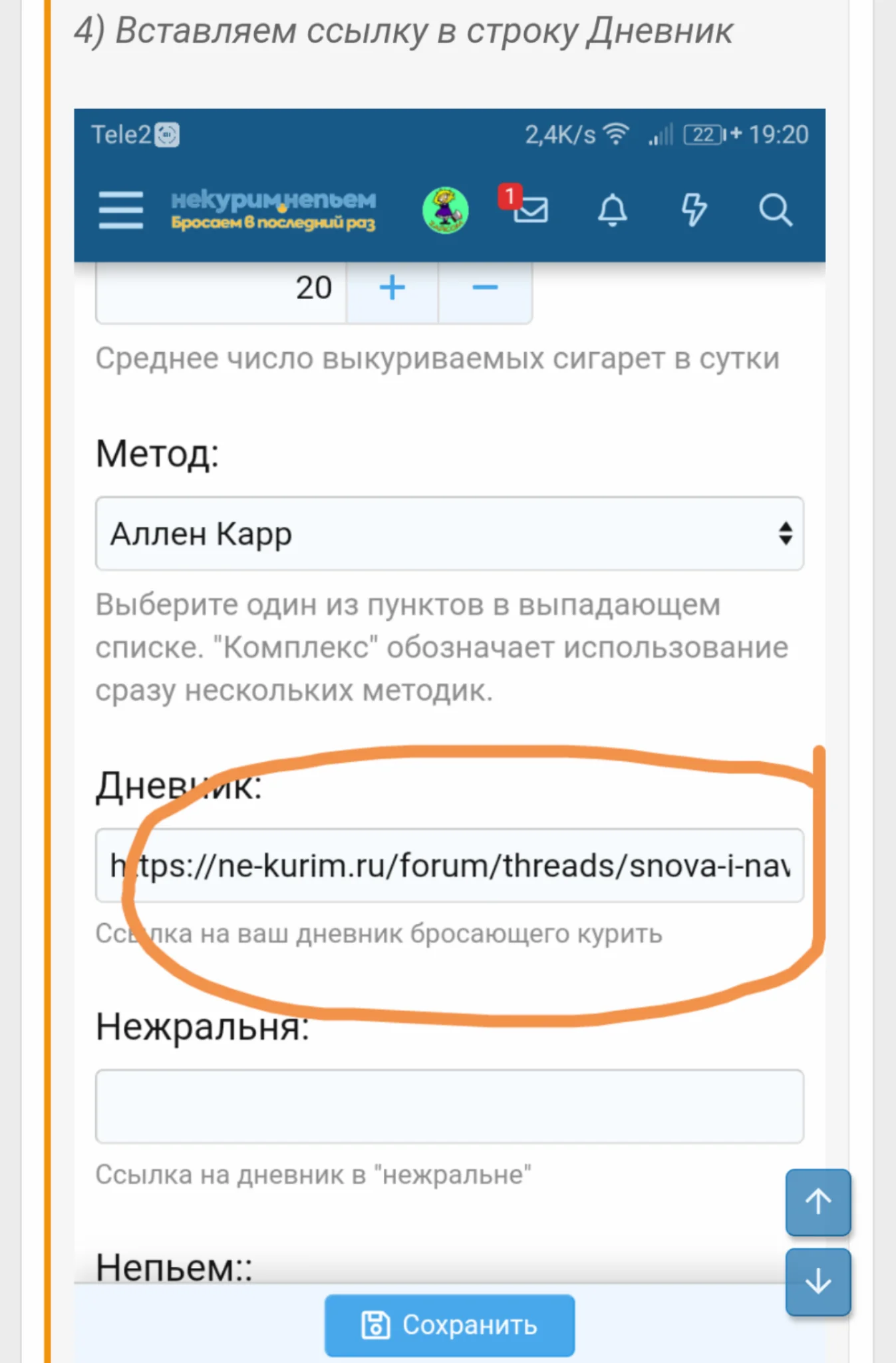
Task: Click the empty Нежральня input field
Action: (x=450, y=1106)
